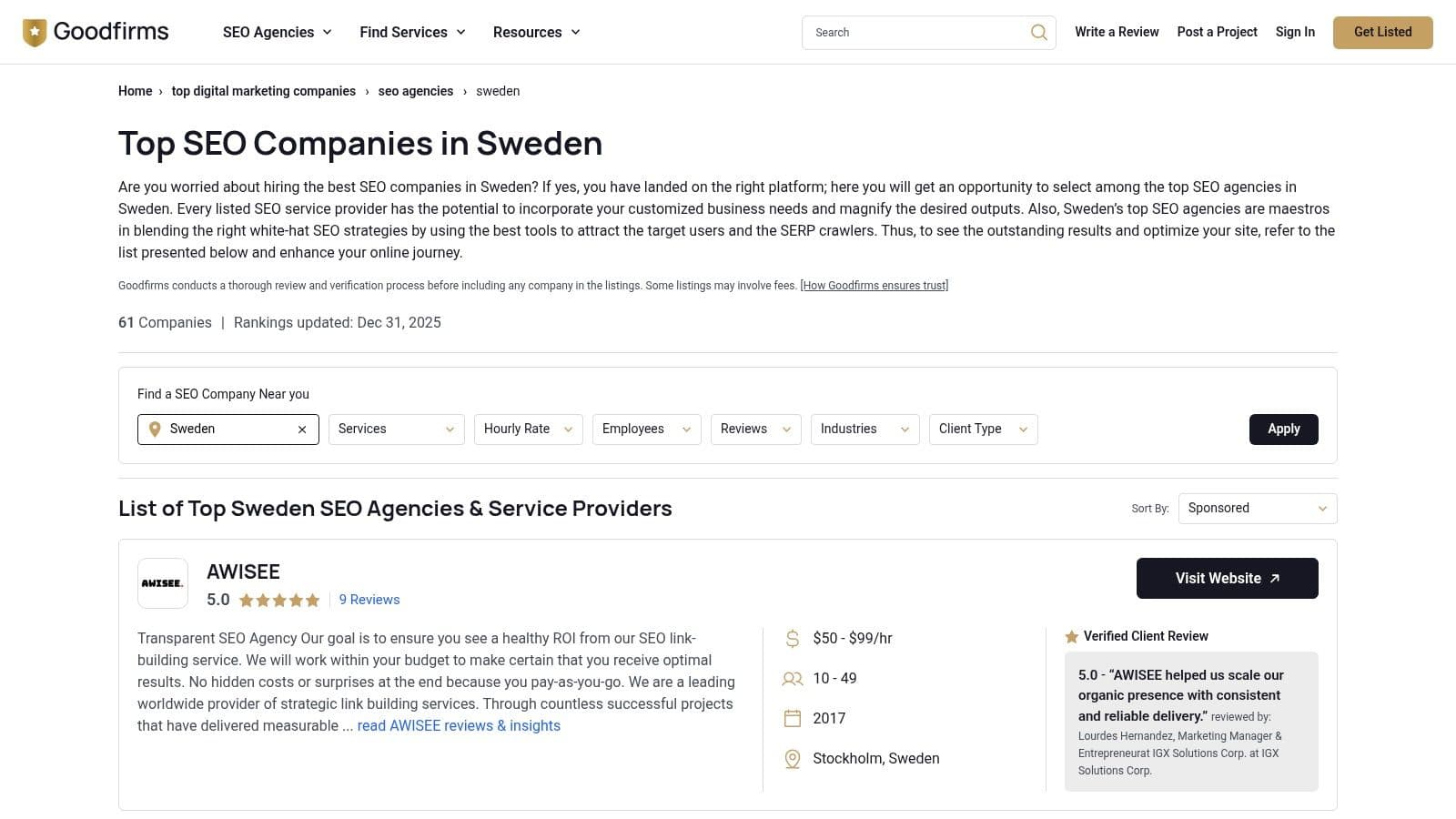Expand the Industries filter dropdown
Screen dimensions: 1456x819
pyautogui.click(x=864, y=429)
